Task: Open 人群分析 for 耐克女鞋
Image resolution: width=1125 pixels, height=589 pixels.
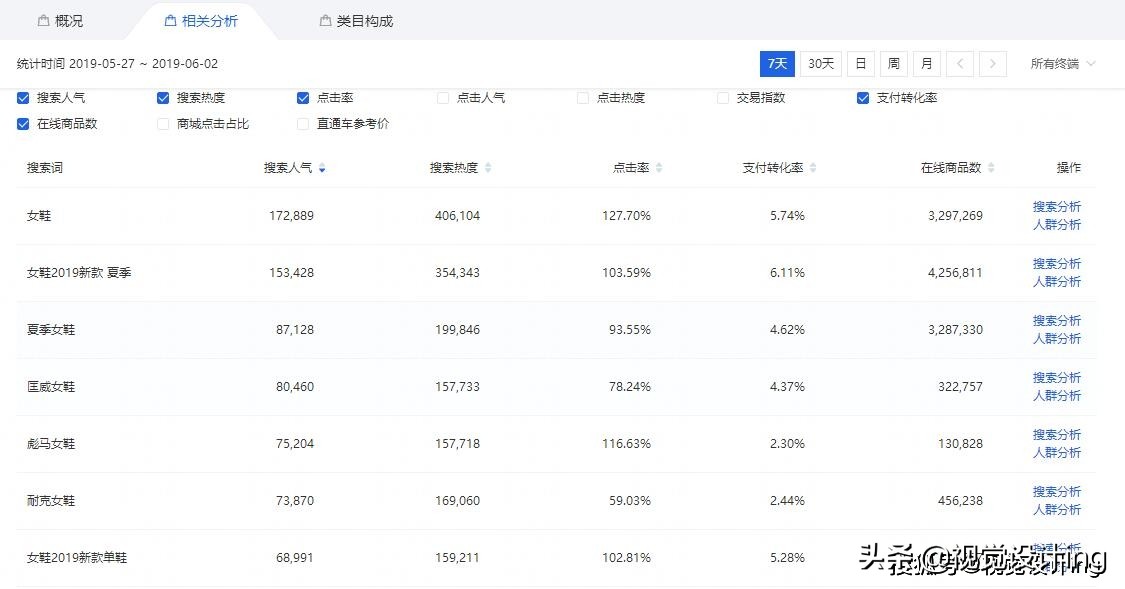Action: click(x=1055, y=509)
